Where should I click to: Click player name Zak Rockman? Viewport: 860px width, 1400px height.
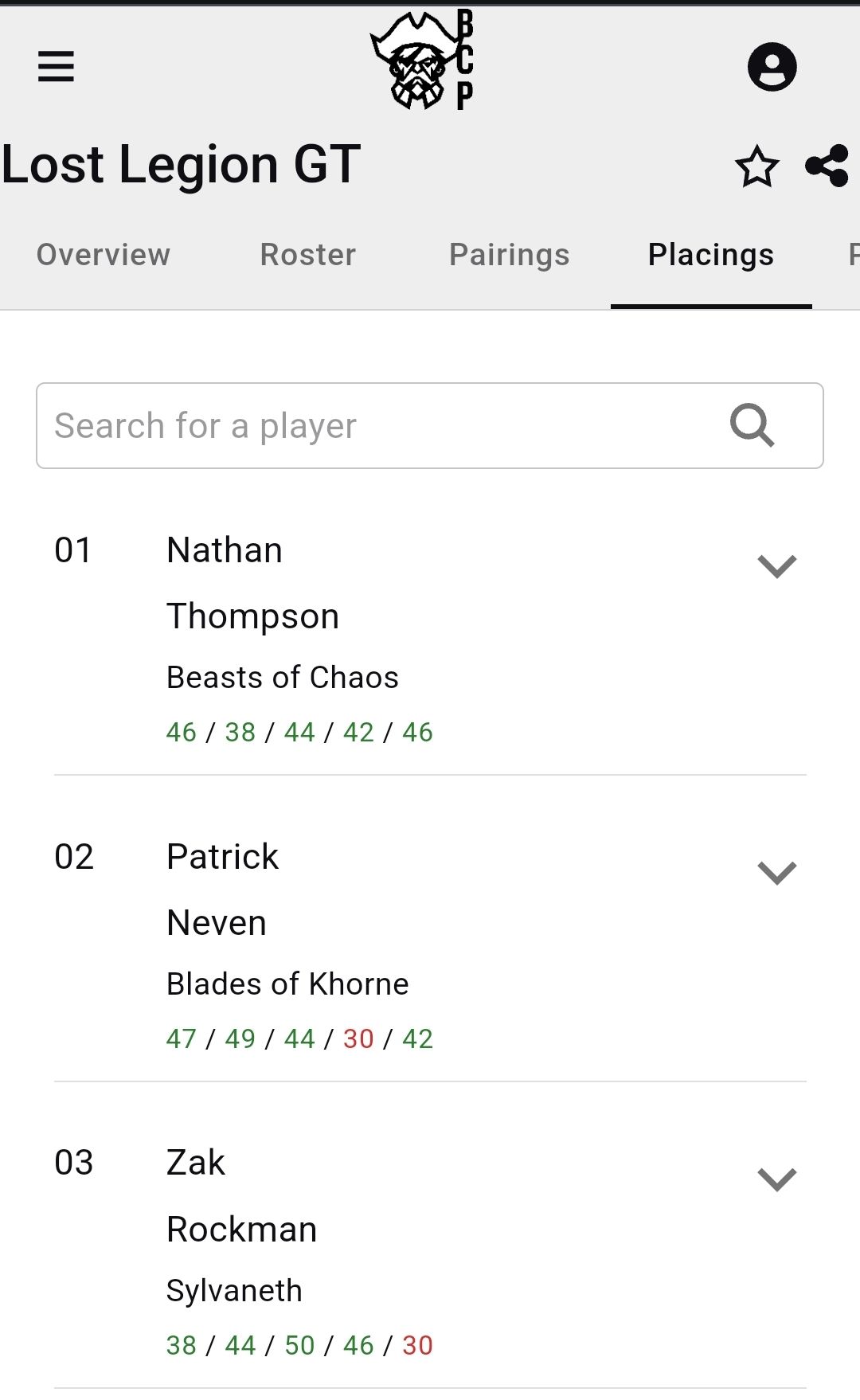pos(241,1195)
